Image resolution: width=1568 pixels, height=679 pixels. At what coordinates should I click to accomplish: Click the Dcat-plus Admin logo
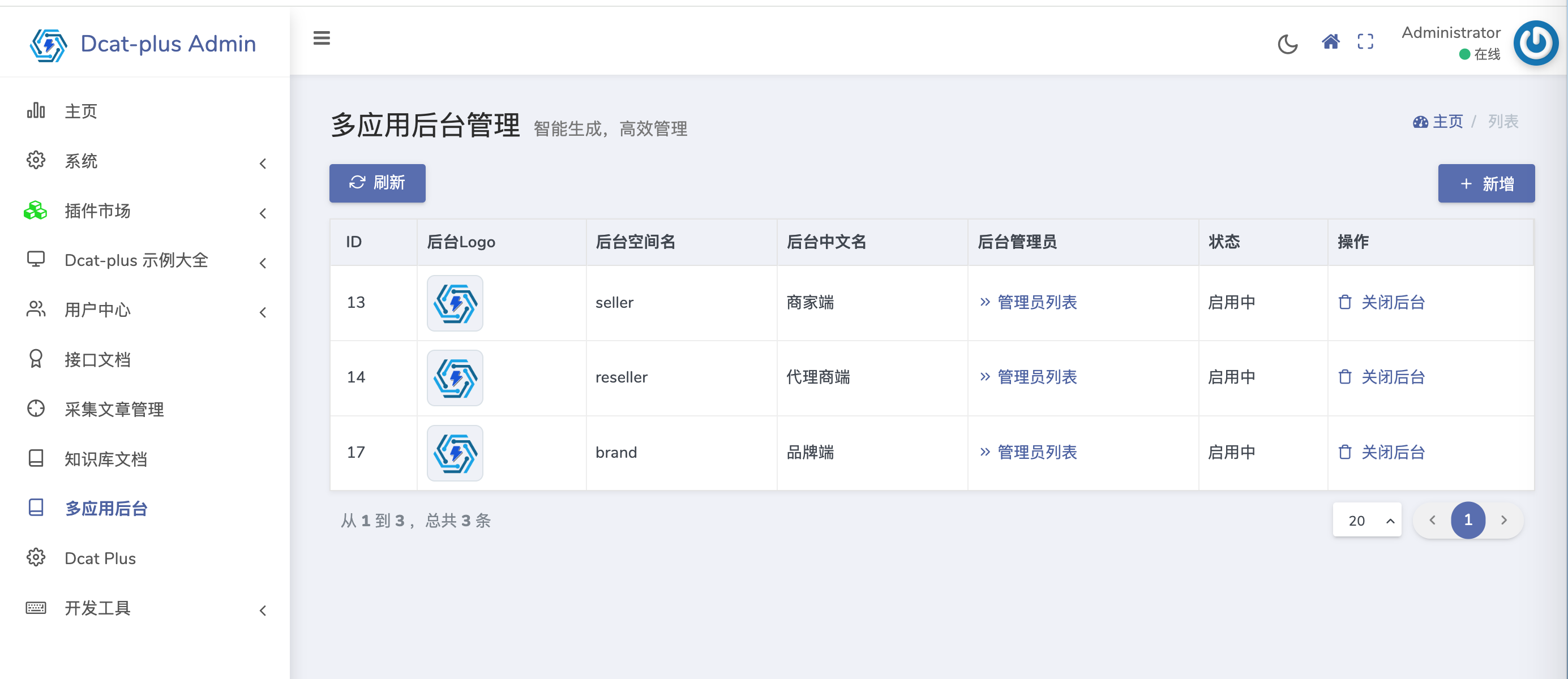(x=144, y=44)
